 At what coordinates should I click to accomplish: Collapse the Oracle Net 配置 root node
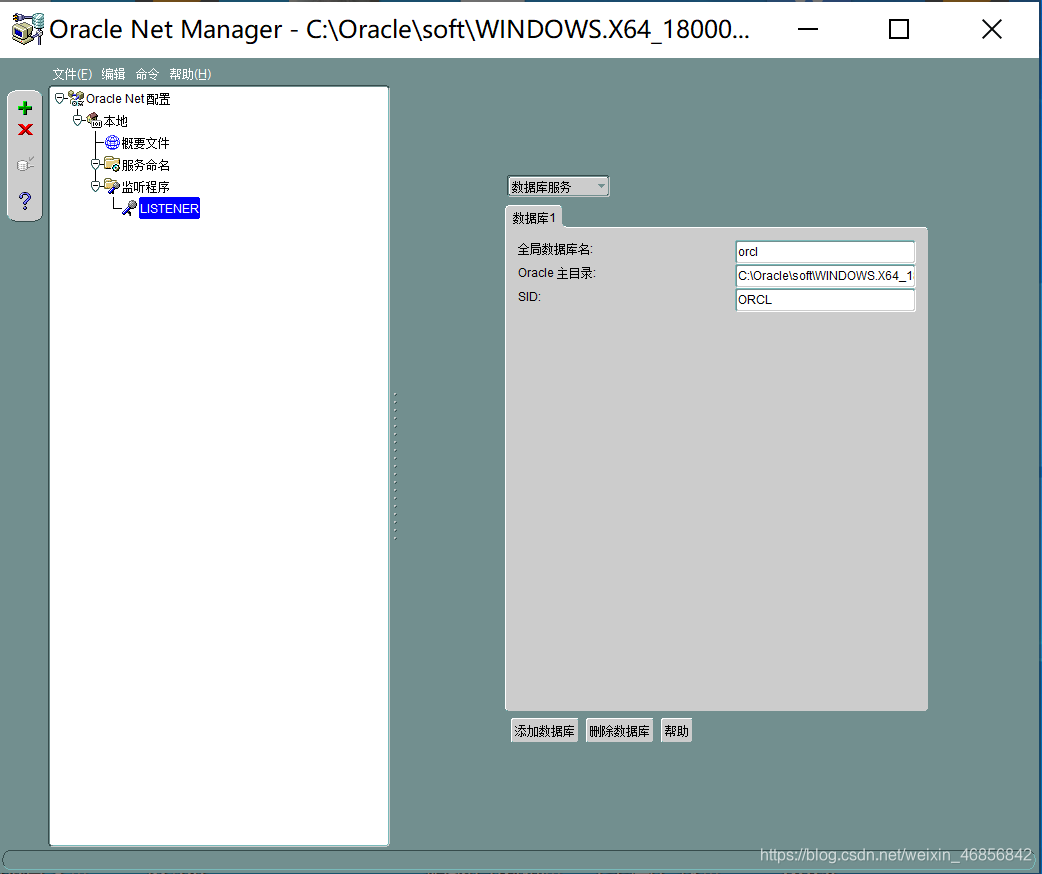(x=60, y=98)
